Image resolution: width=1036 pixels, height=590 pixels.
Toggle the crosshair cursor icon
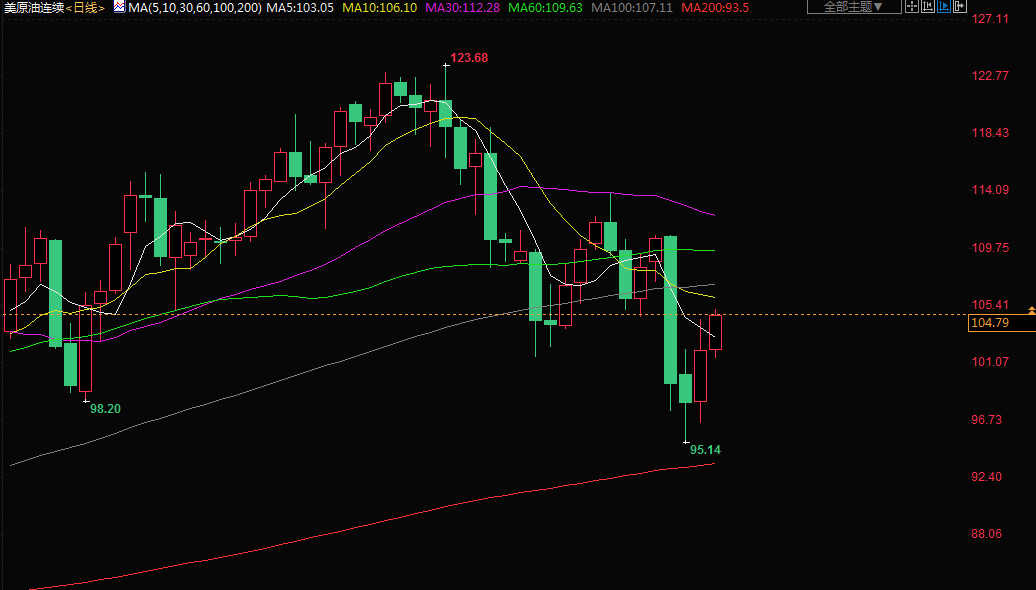912,6
